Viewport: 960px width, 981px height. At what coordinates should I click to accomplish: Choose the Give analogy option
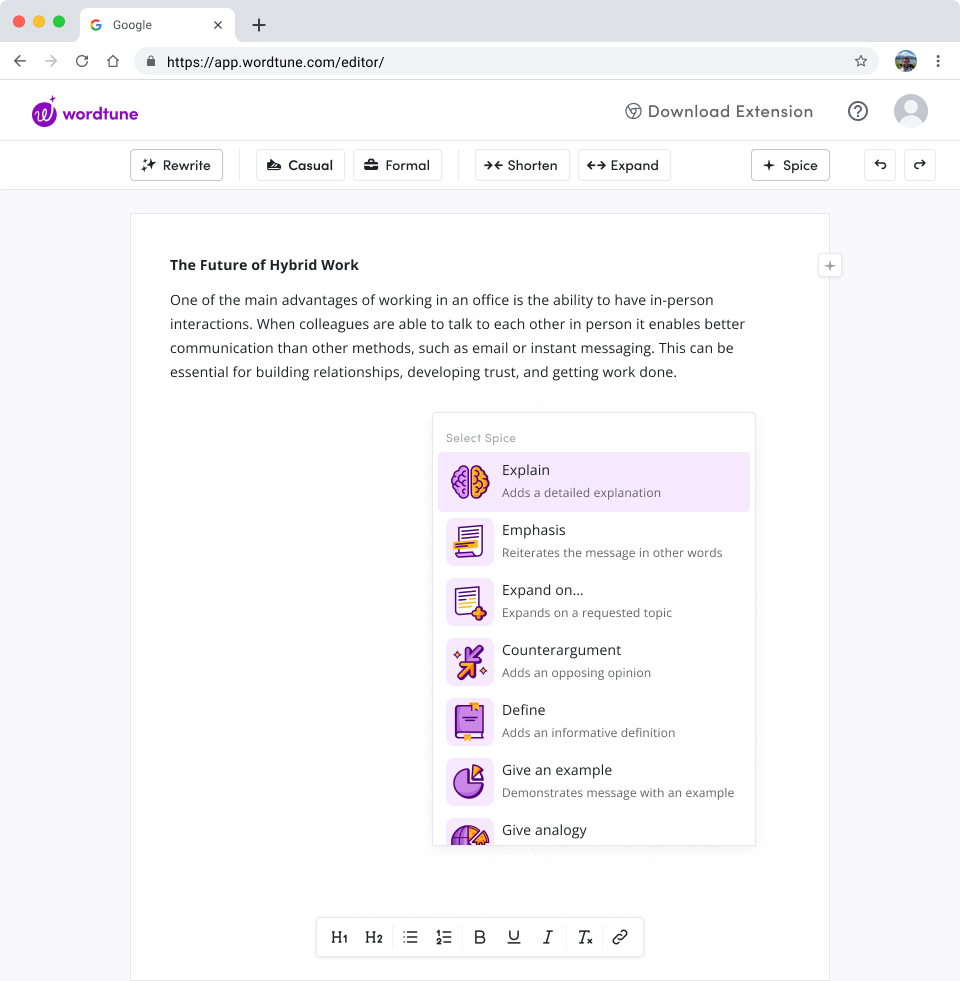coord(594,830)
